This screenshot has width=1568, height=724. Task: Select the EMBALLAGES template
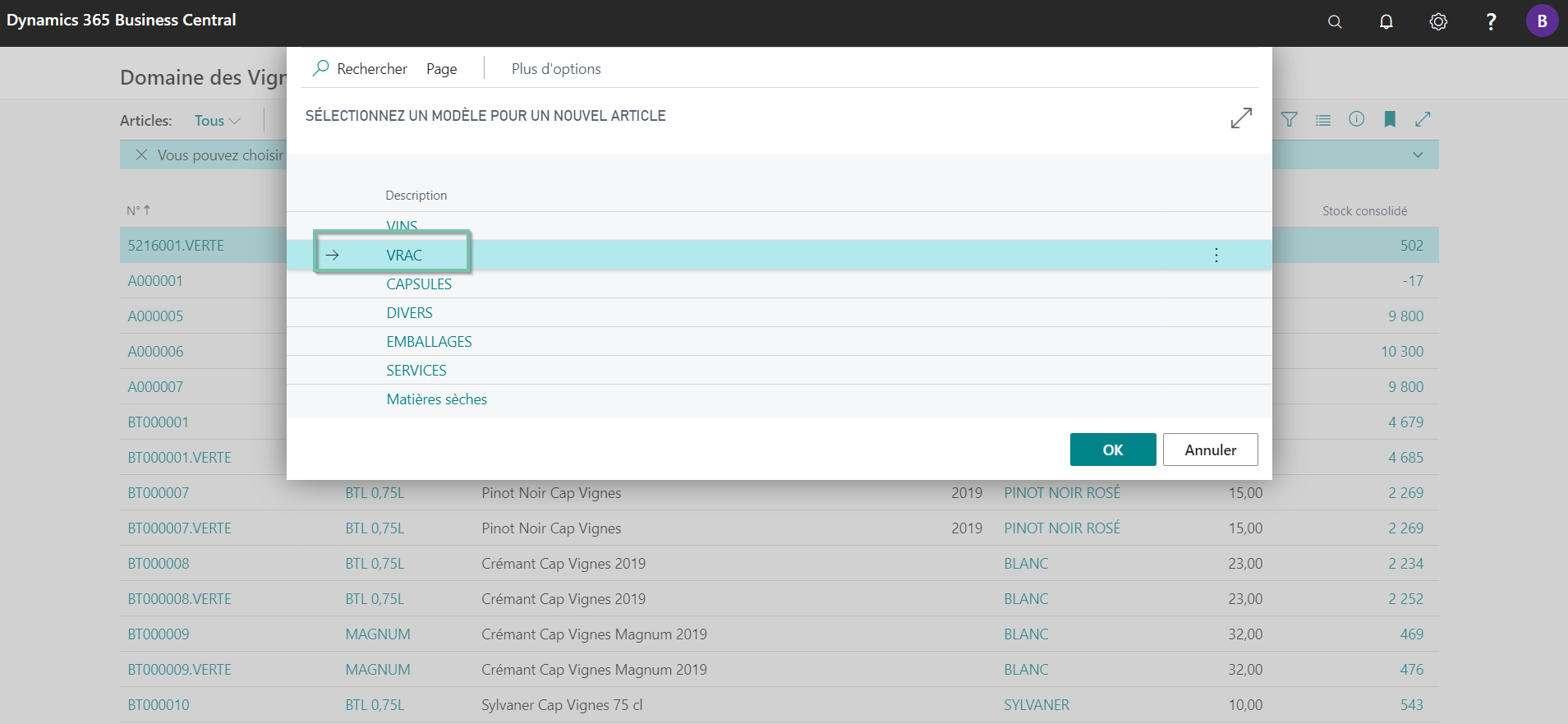click(429, 342)
